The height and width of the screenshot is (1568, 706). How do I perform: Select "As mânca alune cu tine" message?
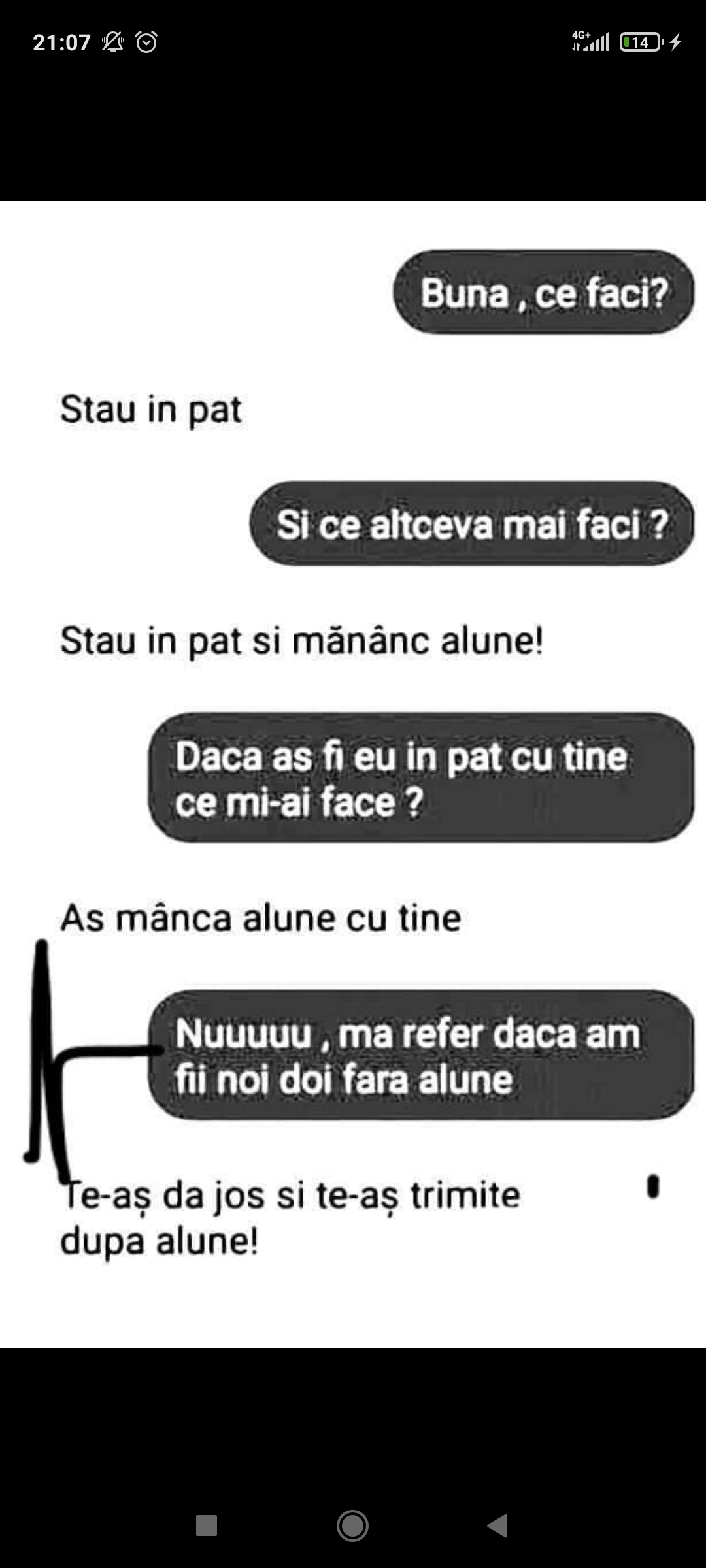tap(261, 918)
